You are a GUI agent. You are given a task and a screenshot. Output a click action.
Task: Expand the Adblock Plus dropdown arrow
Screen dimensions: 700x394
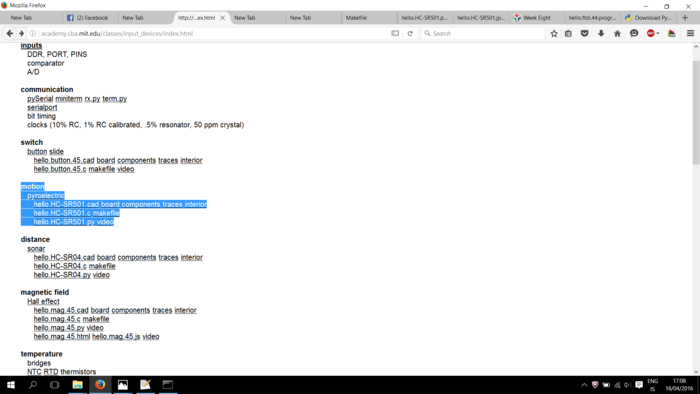658,33
